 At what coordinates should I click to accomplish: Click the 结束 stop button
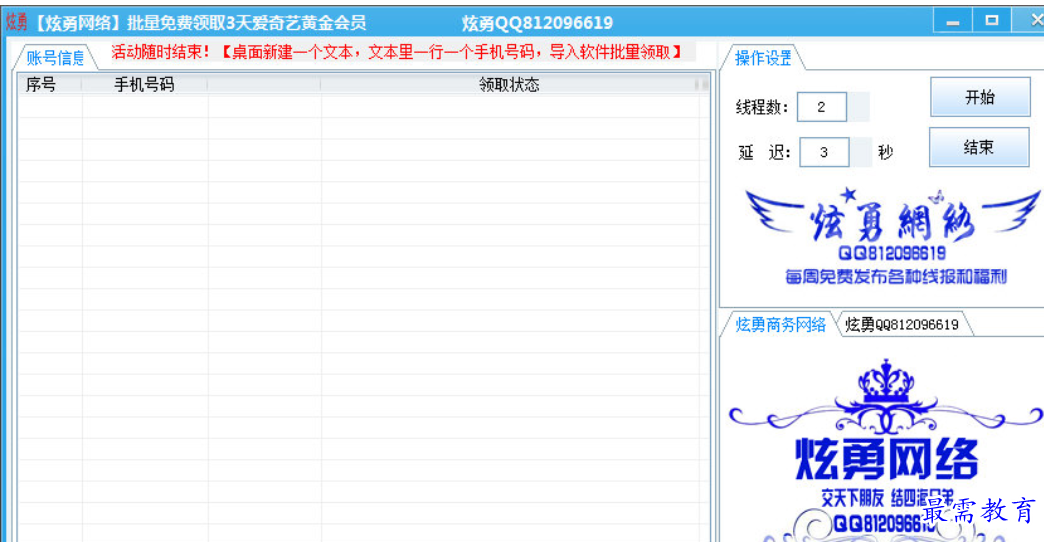979,147
